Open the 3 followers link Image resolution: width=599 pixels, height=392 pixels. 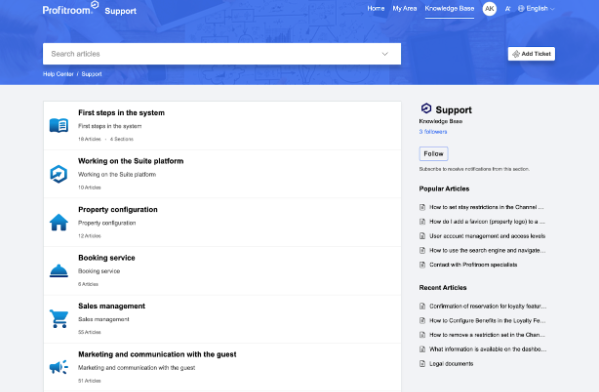[x=433, y=132]
